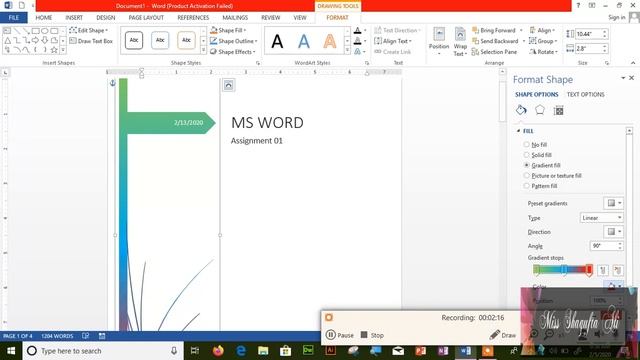This screenshot has height=360, width=640.
Task: Select the Solid fill option
Action: pos(538,155)
